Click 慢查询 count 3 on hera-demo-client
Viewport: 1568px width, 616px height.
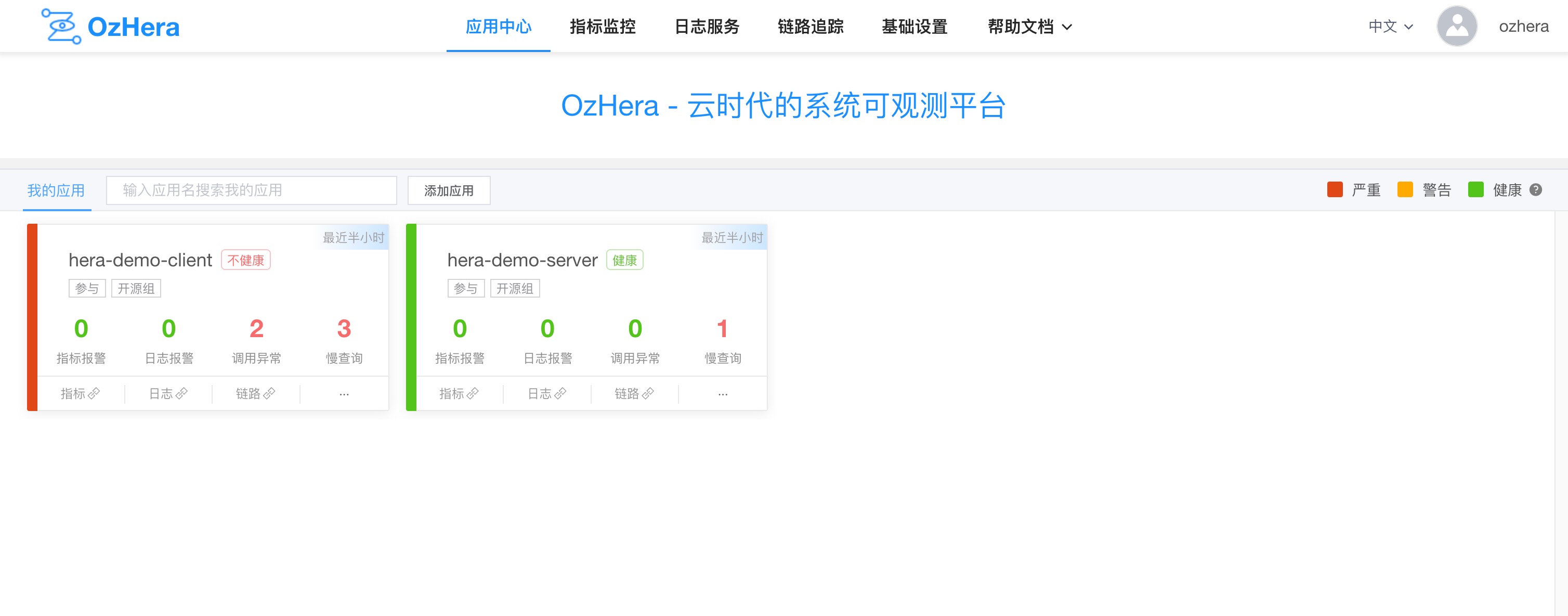(344, 329)
